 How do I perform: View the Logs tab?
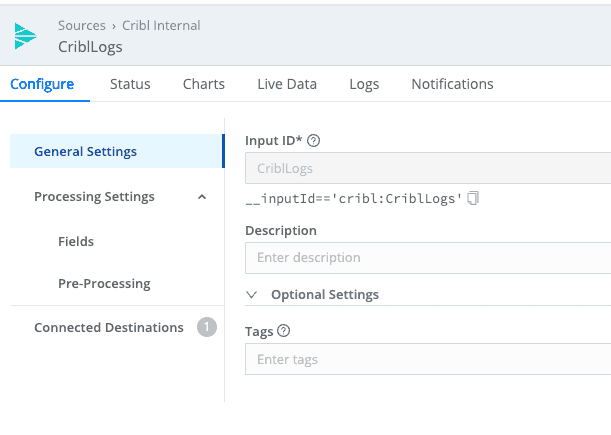[364, 84]
